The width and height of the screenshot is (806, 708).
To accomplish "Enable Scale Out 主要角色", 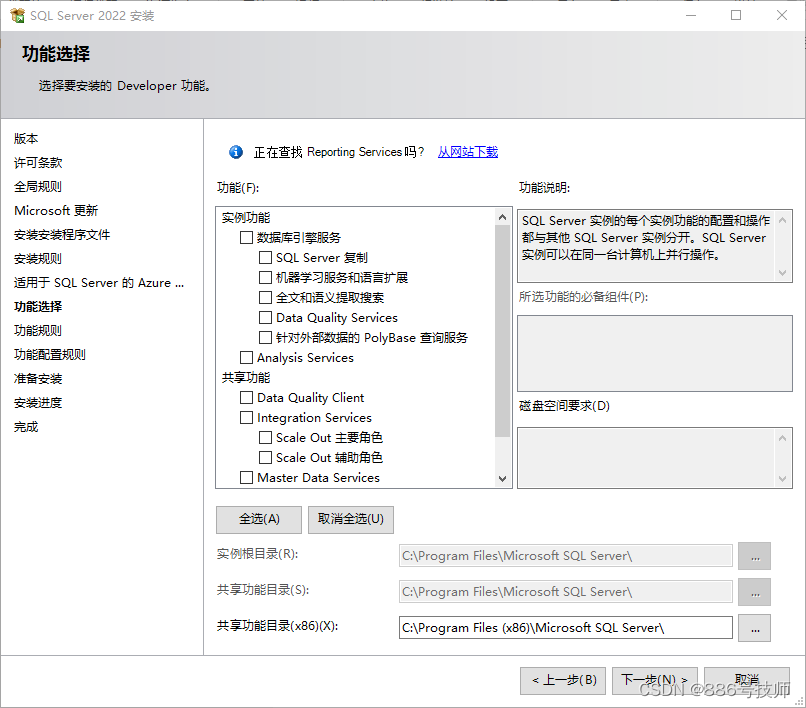I will click(265, 437).
